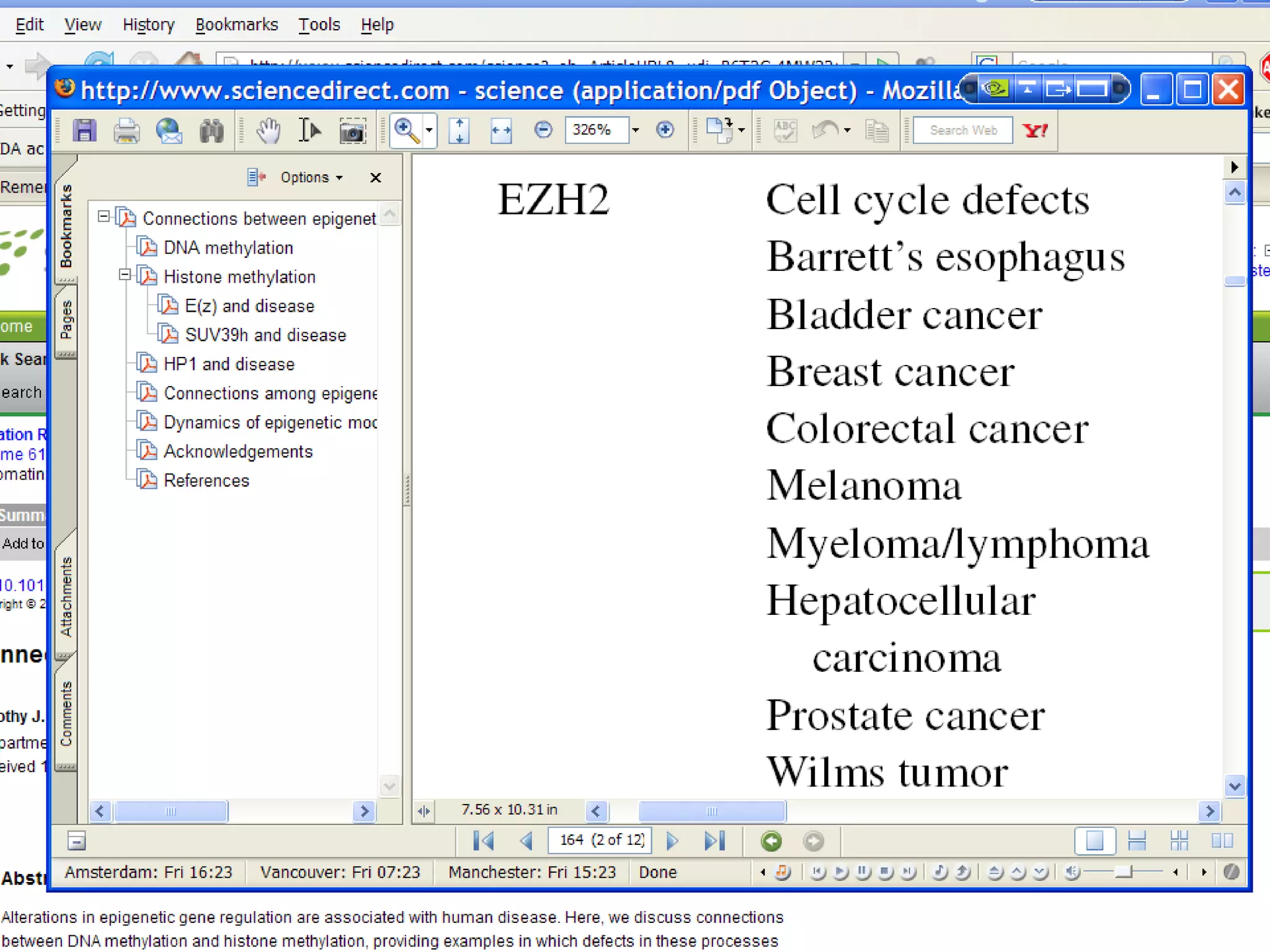Open HP1 and disease bookmark
The height and width of the screenshot is (952, 1270).
point(229,364)
